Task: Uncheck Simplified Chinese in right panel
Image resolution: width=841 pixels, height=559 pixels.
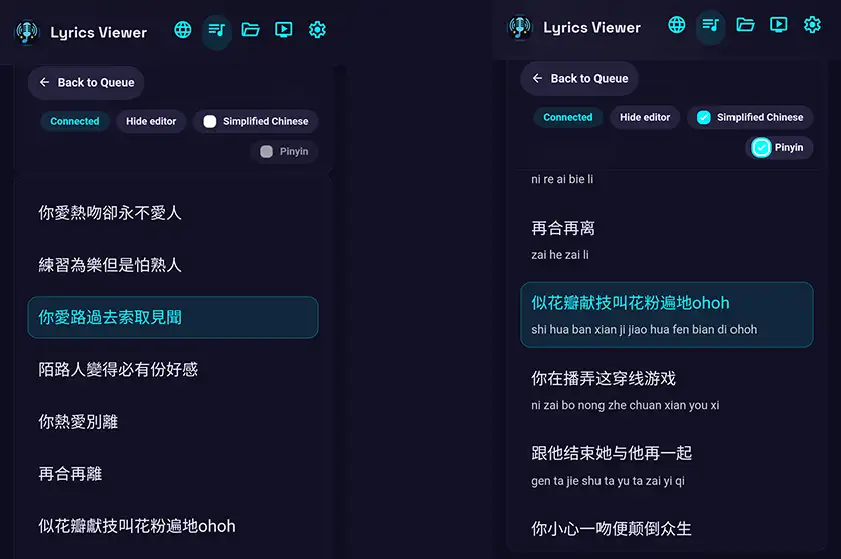Action: pyautogui.click(x=704, y=117)
